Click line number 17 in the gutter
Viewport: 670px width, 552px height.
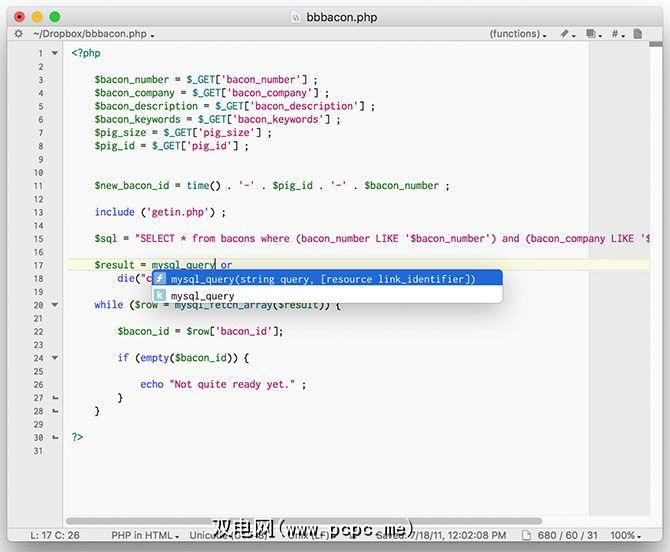coord(38,265)
